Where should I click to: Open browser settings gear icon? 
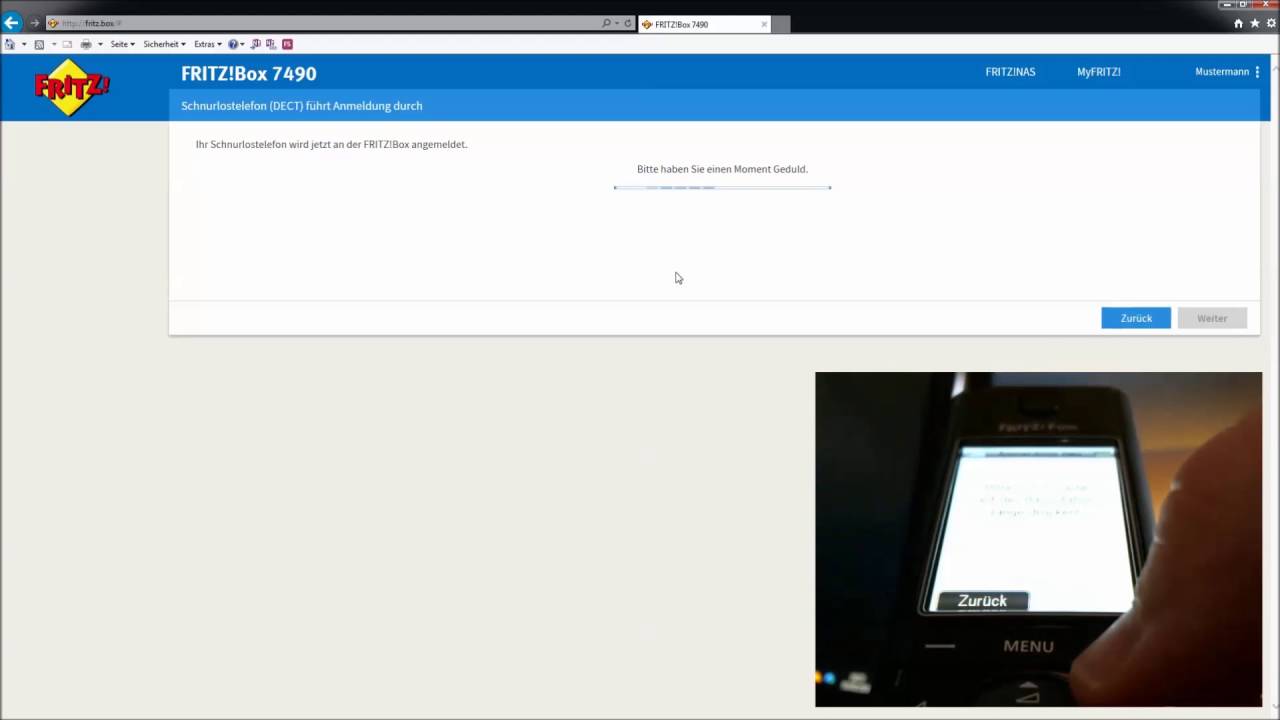tap(1271, 23)
